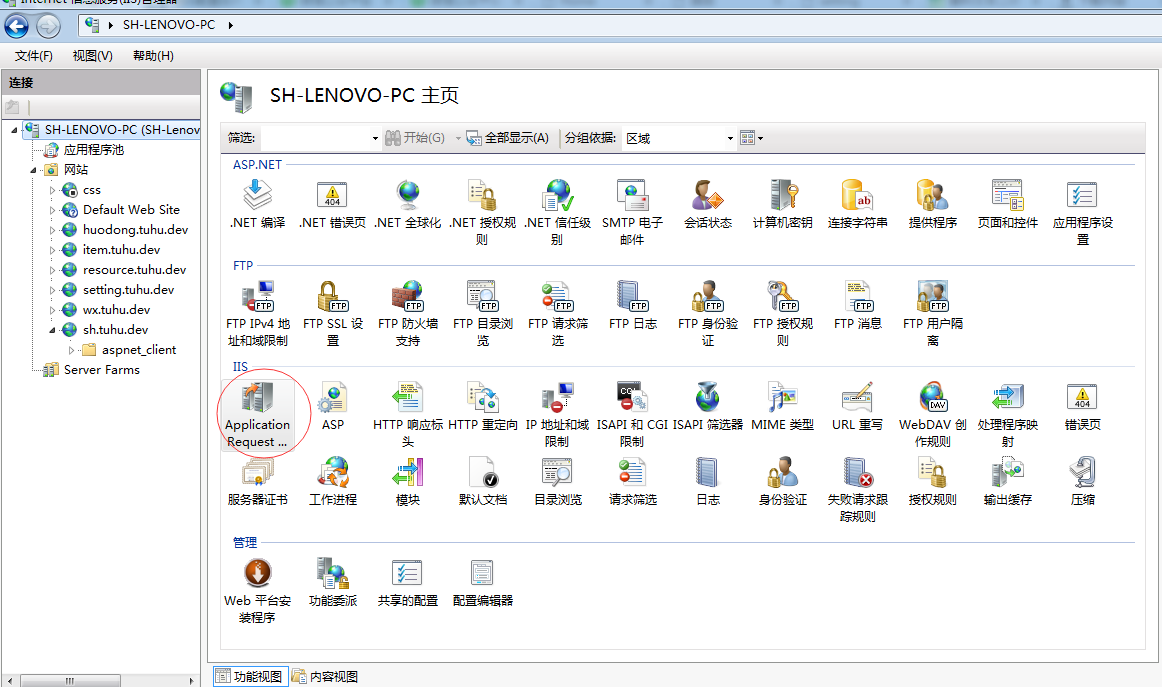This screenshot has height=687, width=1162.
Task: Expand the Default Web Site node
Action: pyautogui.click(x=53, y=210)
